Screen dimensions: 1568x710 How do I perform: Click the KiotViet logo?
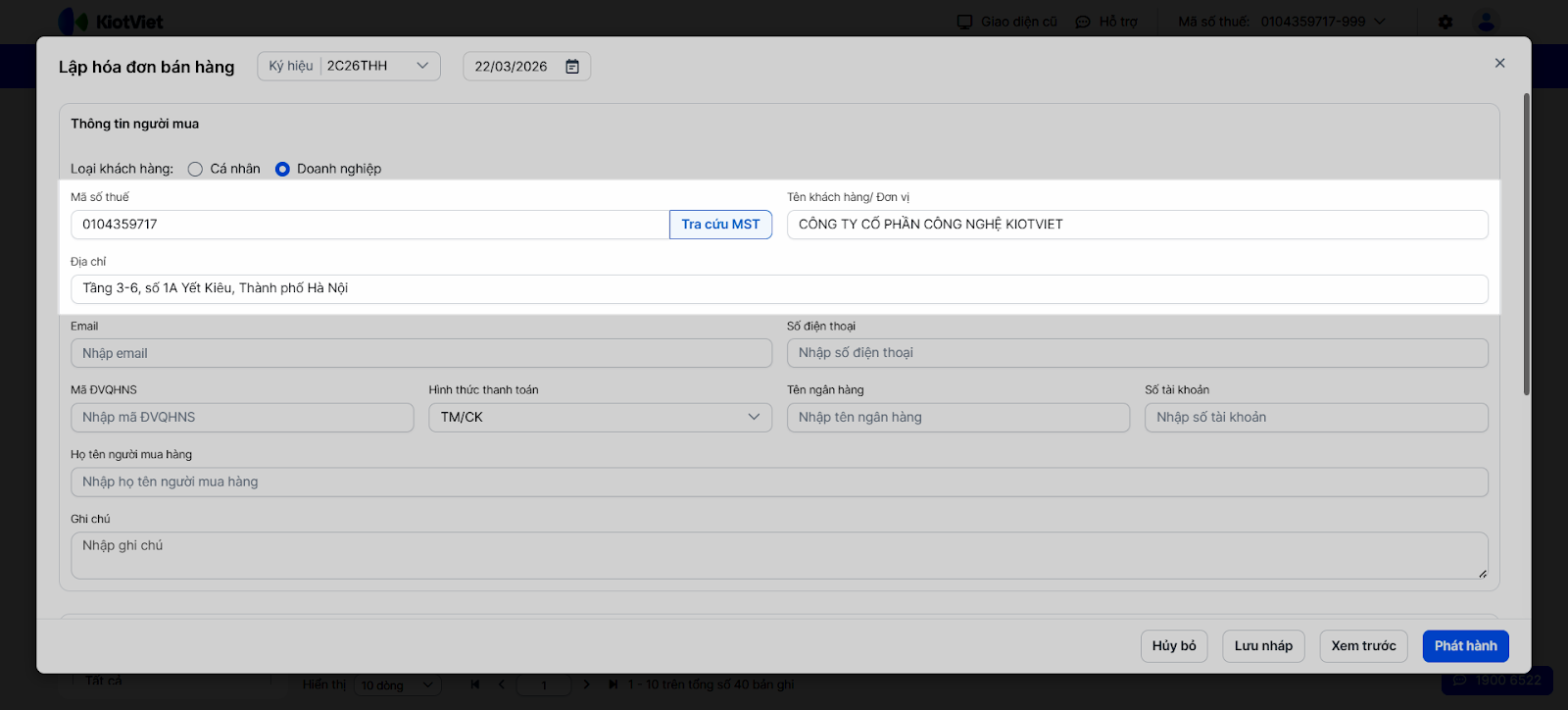[110, 22]
